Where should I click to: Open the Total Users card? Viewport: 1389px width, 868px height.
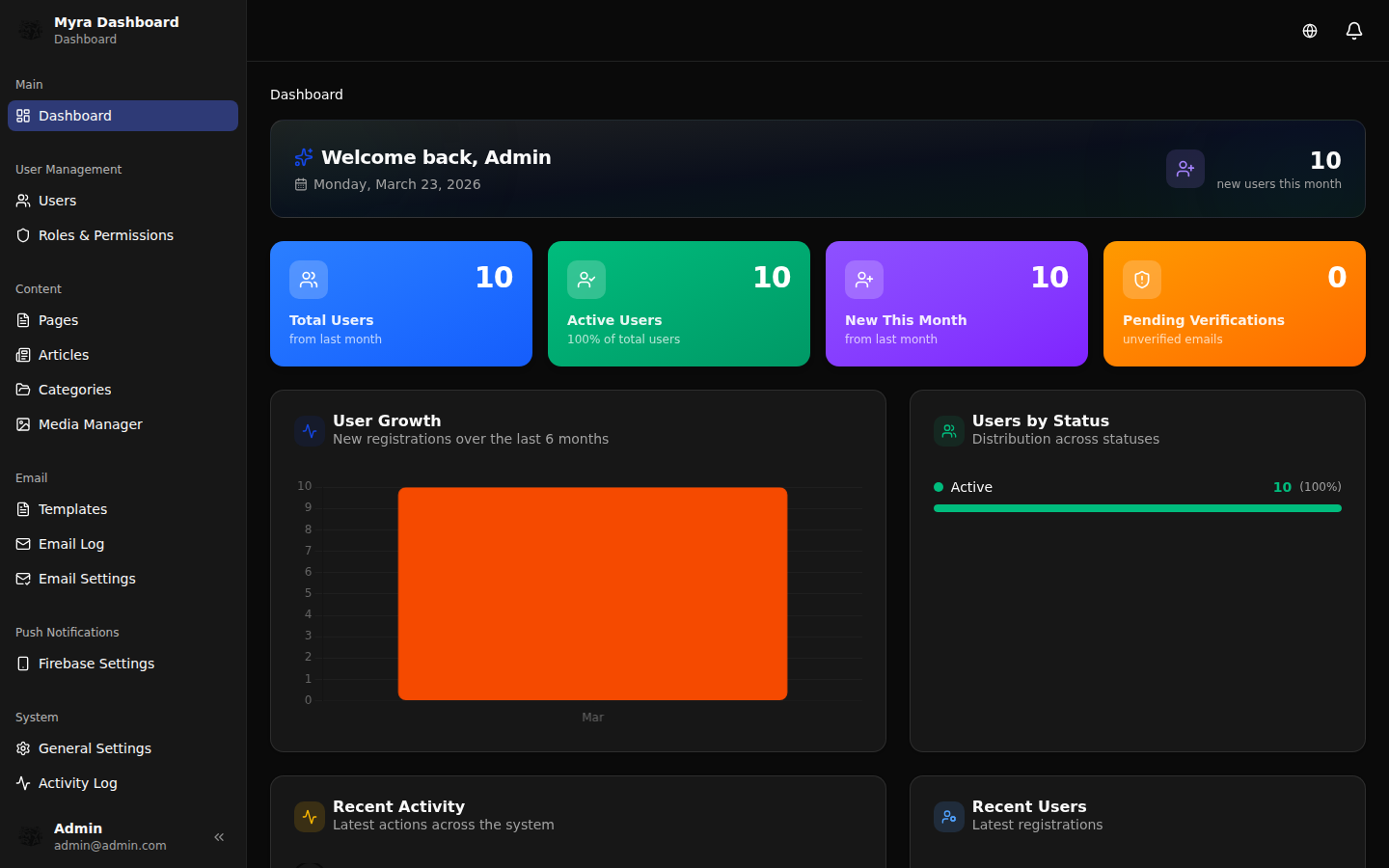pos(401,304)
